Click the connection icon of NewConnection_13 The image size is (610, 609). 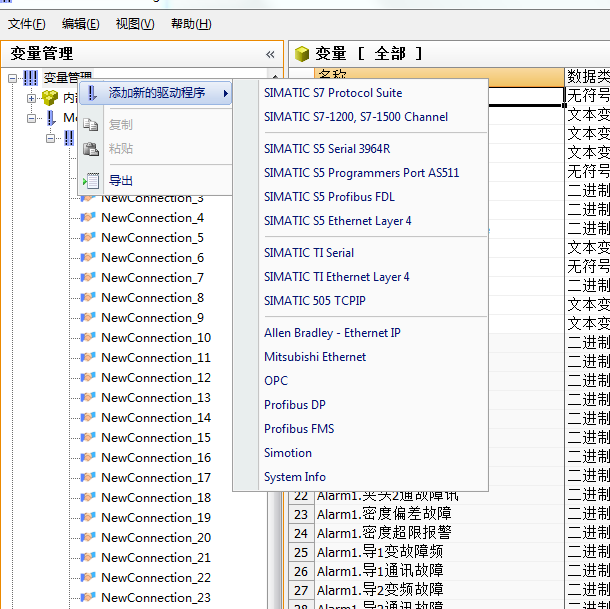pos(88,397)
